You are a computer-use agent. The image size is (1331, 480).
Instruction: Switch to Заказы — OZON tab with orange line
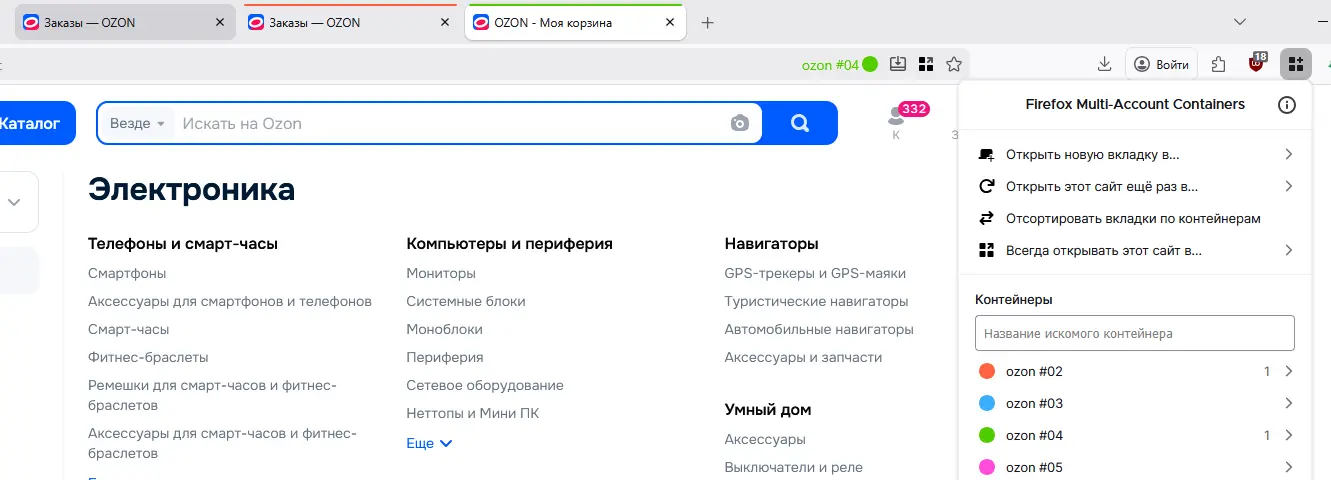click(350, 22)
